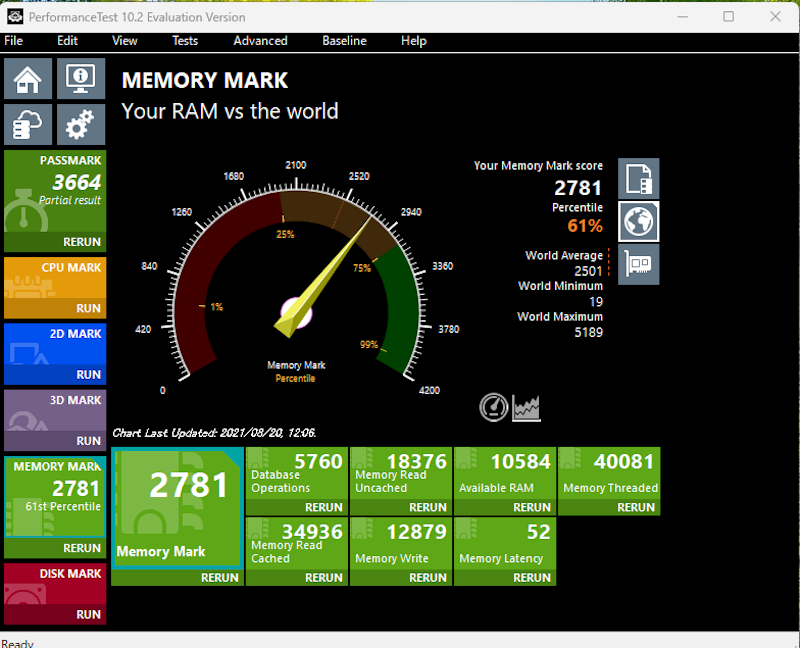This screenshot has width=800, height=648.
Task: Rerun the Memory Latency test
Action: [x=505, y=578]
